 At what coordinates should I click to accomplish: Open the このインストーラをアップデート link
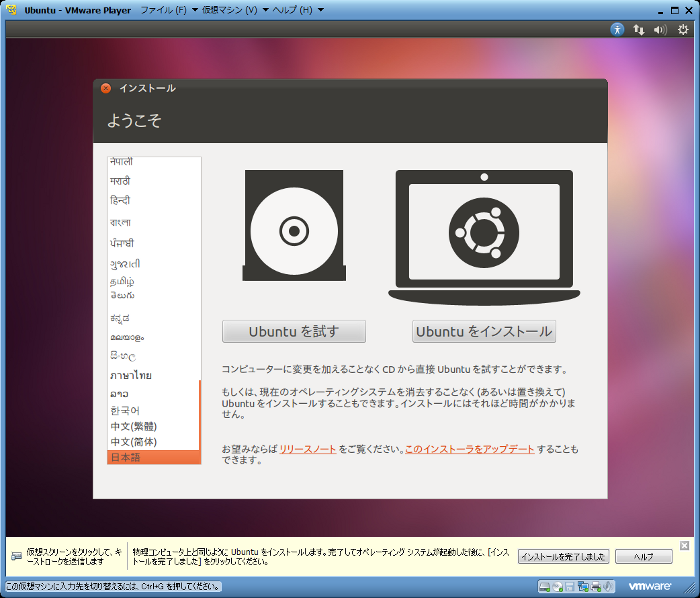(470, 449)
